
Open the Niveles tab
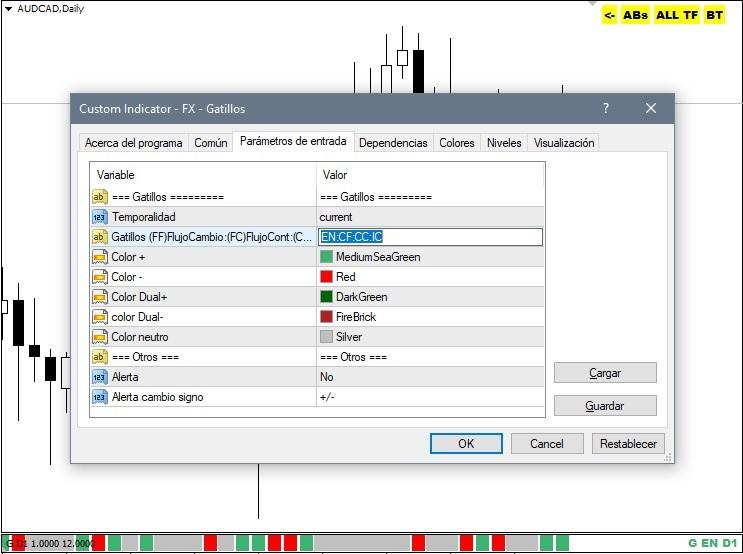coord(504,143)
